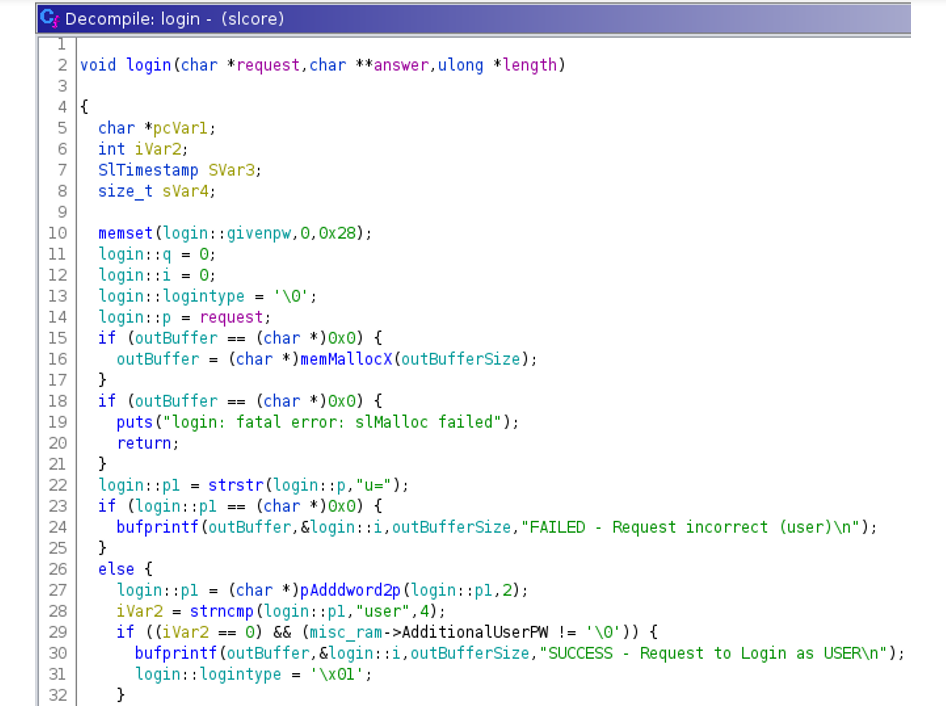This screenshot has width=946, height=708.
Task: Click the 'strstr' function call
Action: [235, 485]
